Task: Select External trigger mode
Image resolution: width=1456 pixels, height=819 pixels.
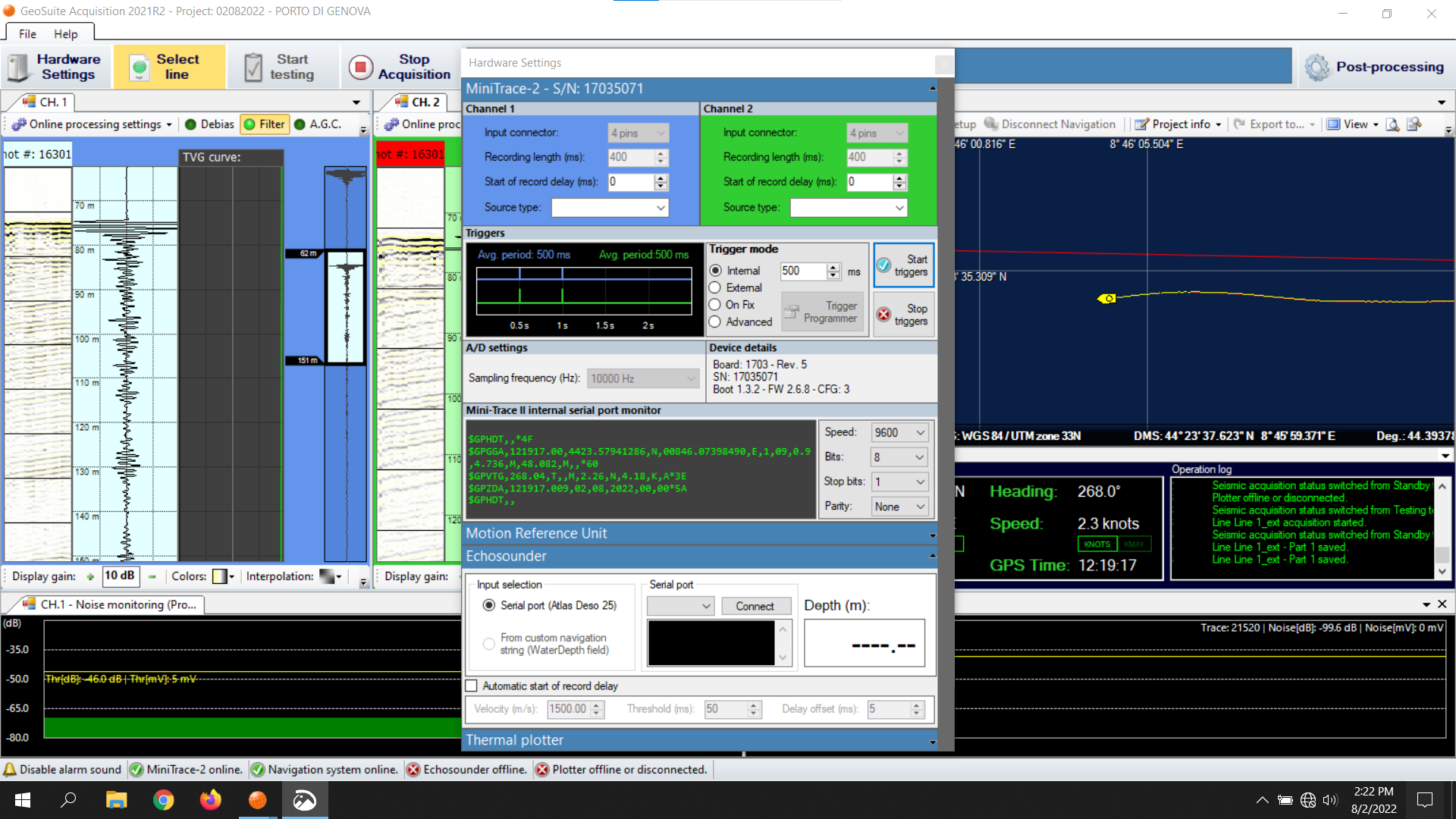Action: pos(715,288)
